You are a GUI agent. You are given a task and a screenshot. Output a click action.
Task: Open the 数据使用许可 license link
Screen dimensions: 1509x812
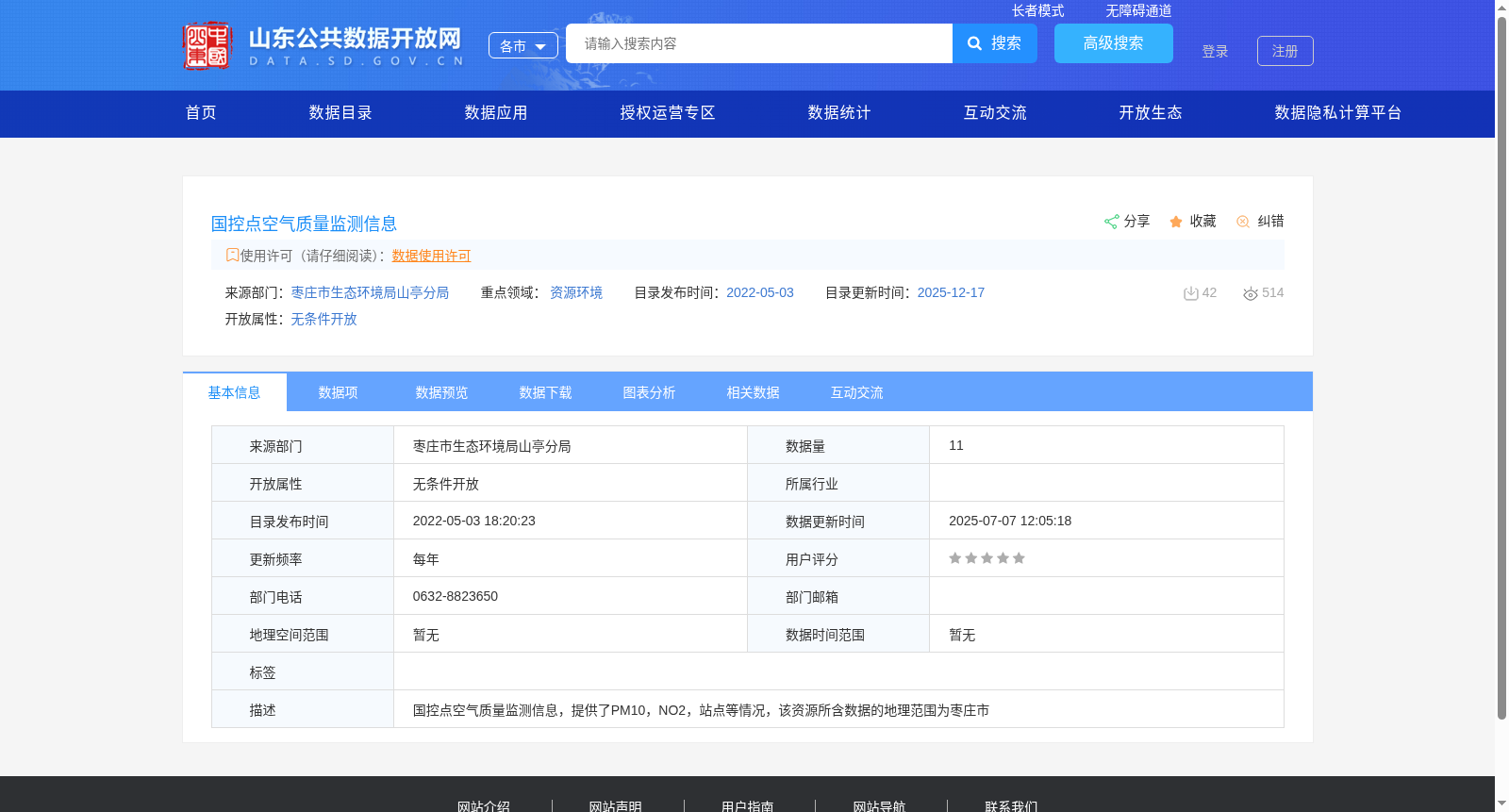[x=431, y=256]
